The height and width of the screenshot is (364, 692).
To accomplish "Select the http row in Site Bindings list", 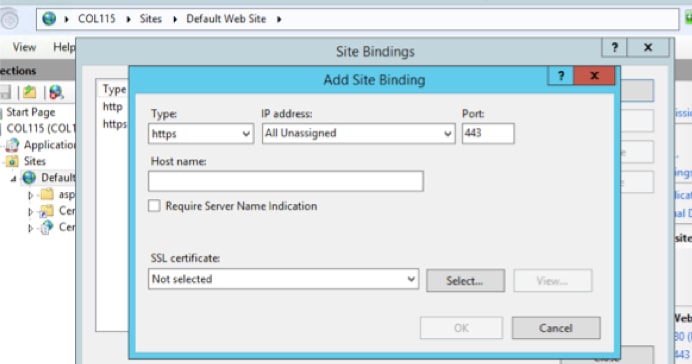I will [113, 106].
